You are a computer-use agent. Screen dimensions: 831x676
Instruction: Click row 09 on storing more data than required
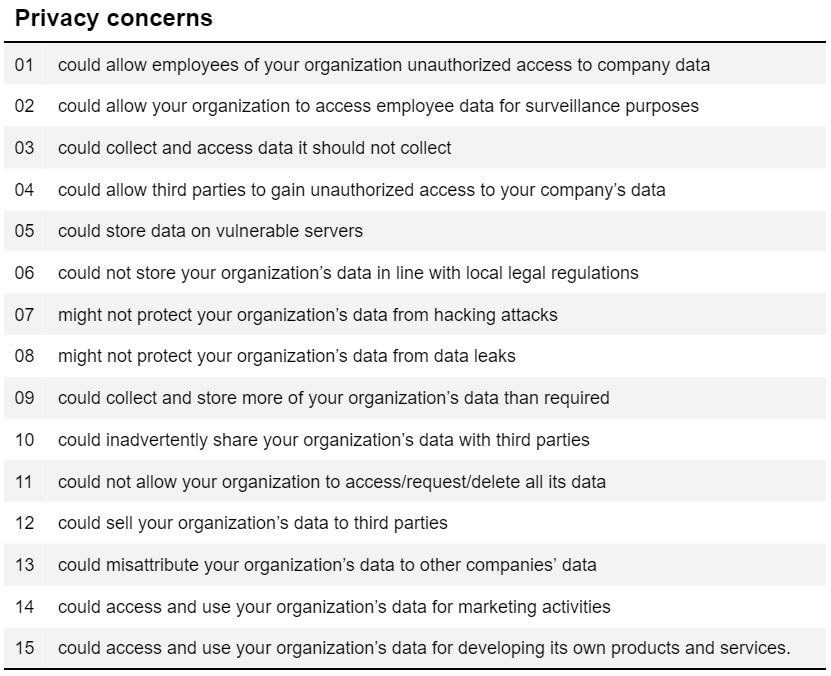(x=415, y=398)
